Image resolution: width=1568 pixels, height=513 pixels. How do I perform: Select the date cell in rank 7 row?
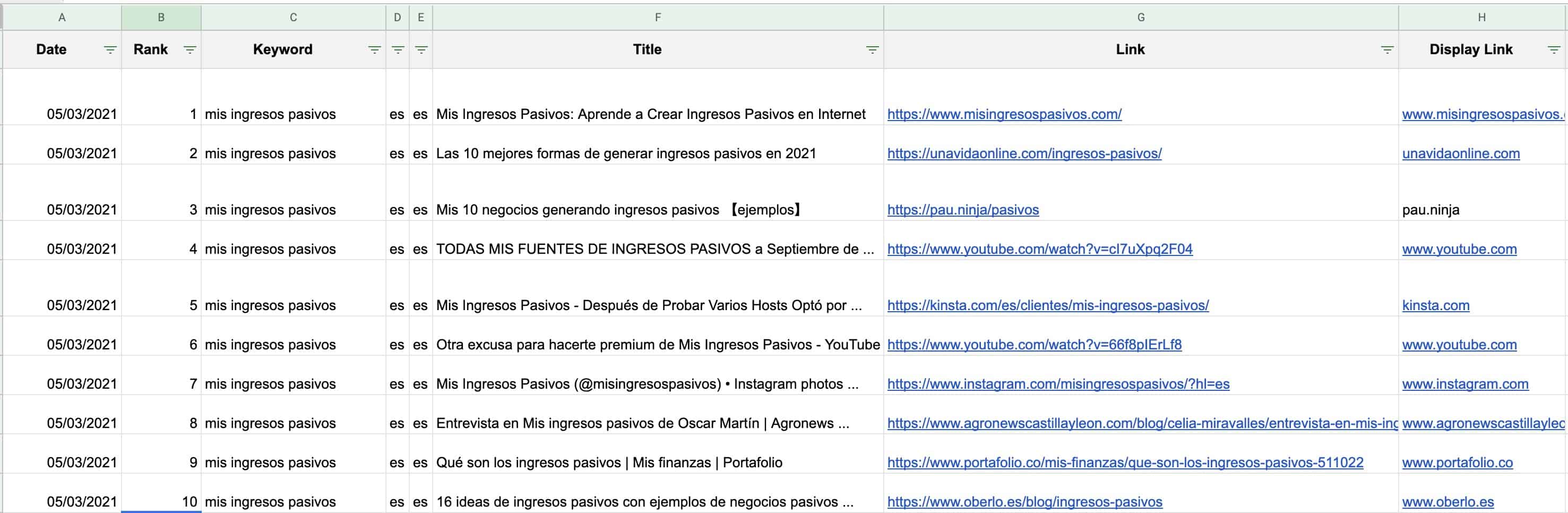click(62, 375)
